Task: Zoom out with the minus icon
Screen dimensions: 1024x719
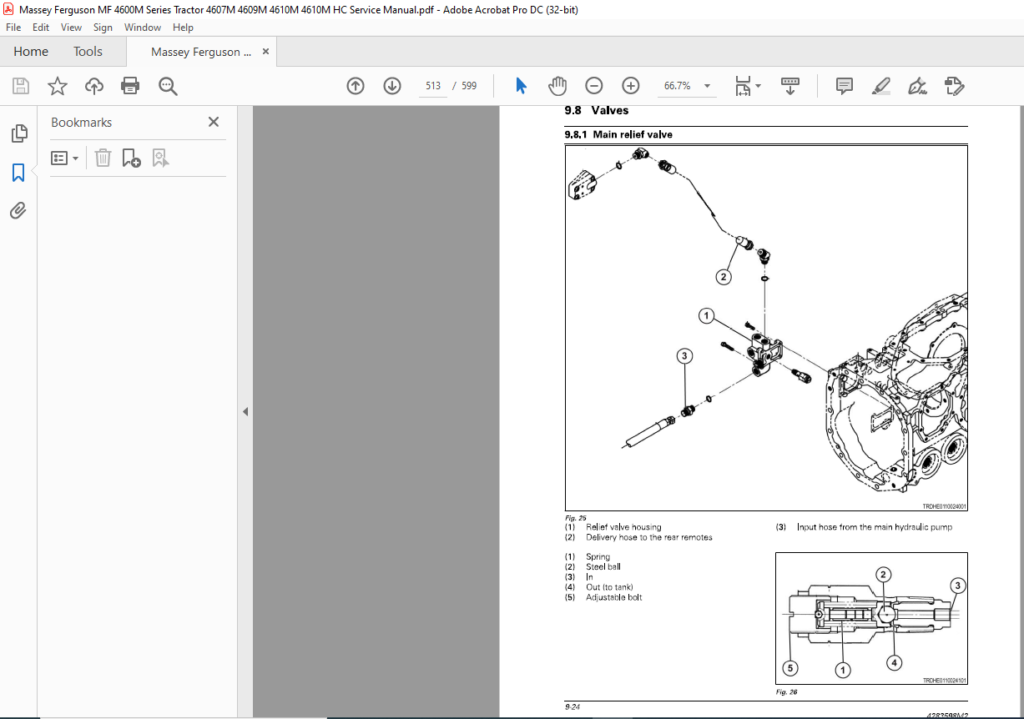Action: 594,86
